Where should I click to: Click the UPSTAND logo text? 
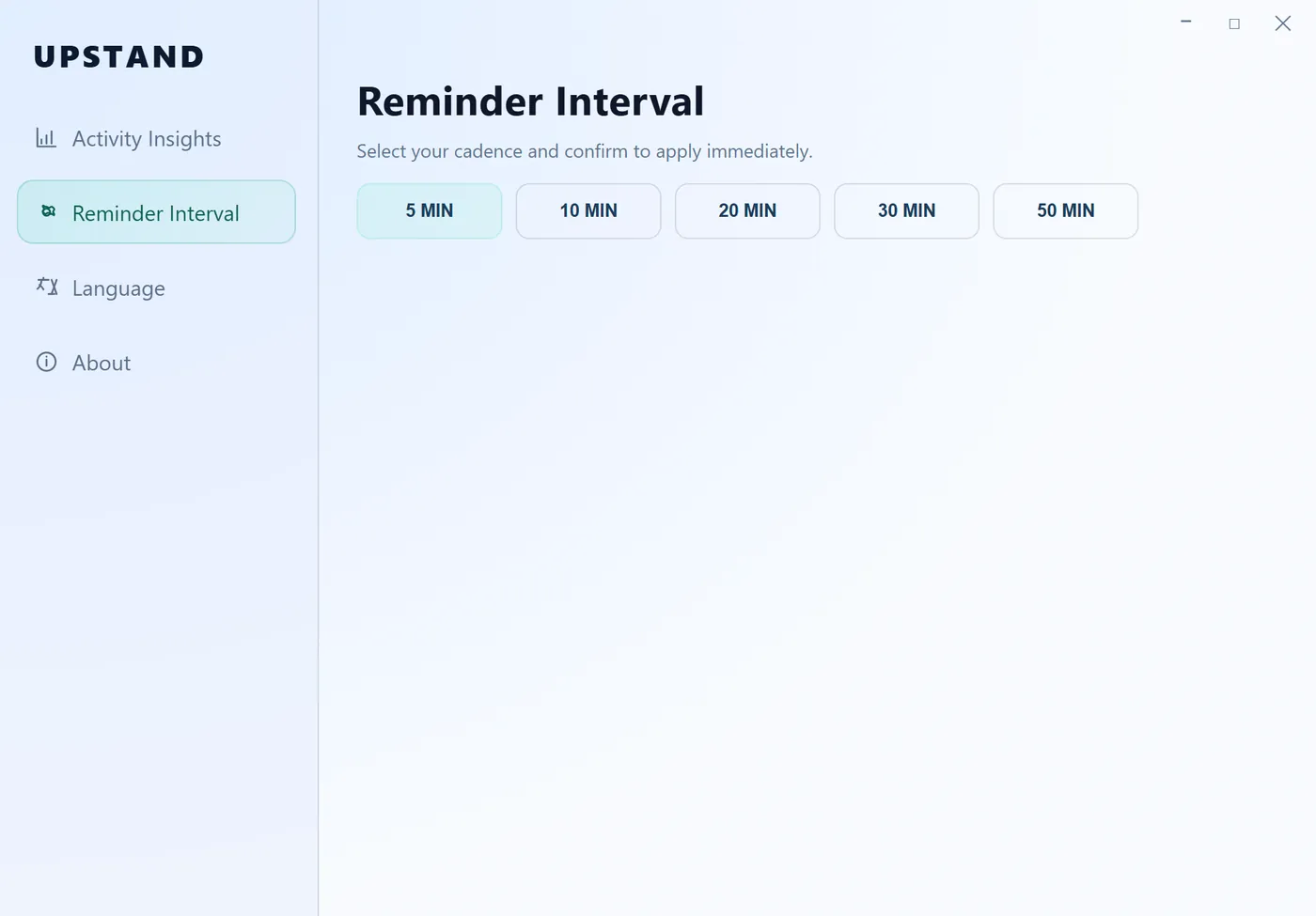118,56
